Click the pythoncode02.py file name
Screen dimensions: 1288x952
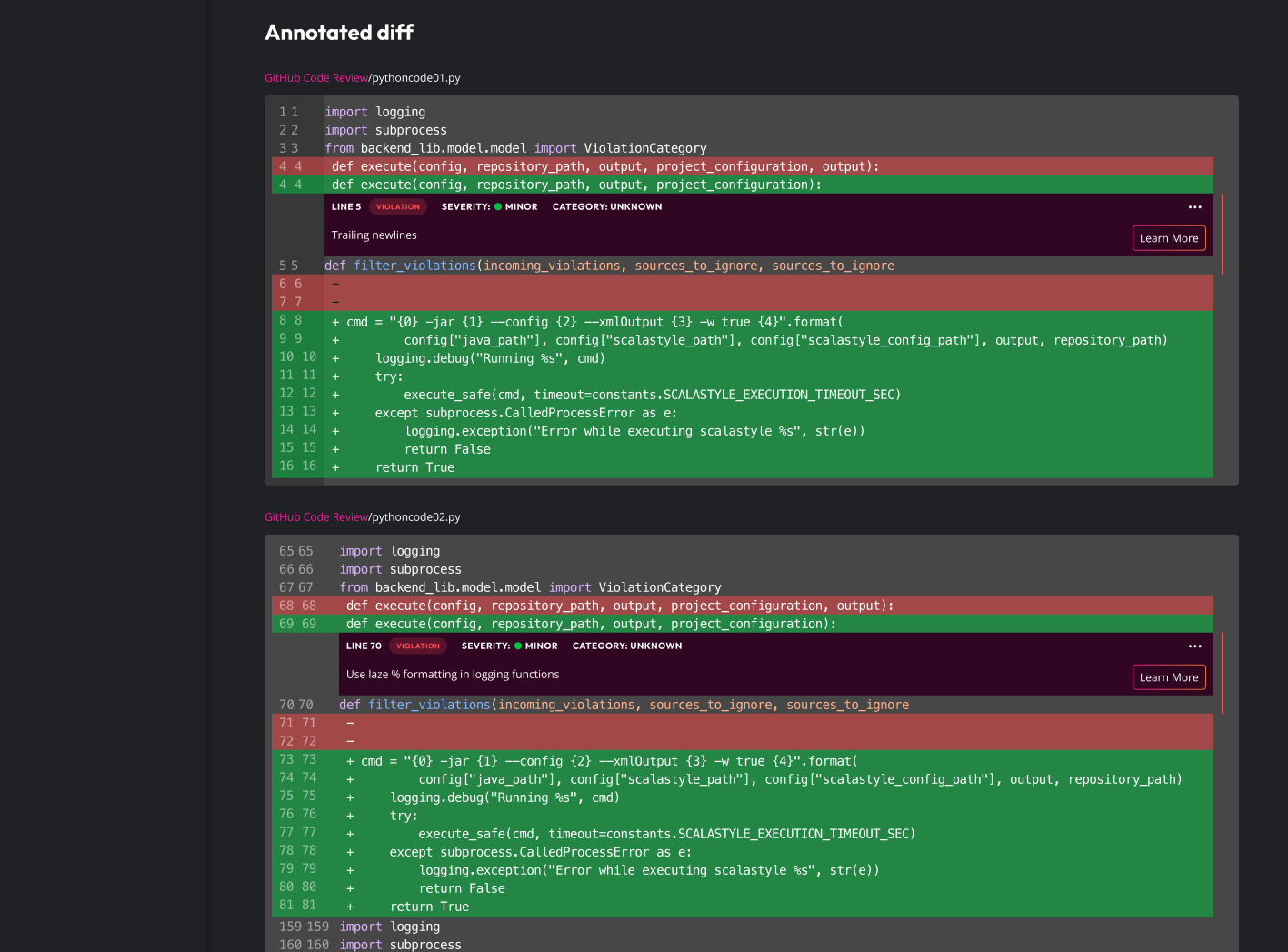pyautogui.click(x=416, y=517)
